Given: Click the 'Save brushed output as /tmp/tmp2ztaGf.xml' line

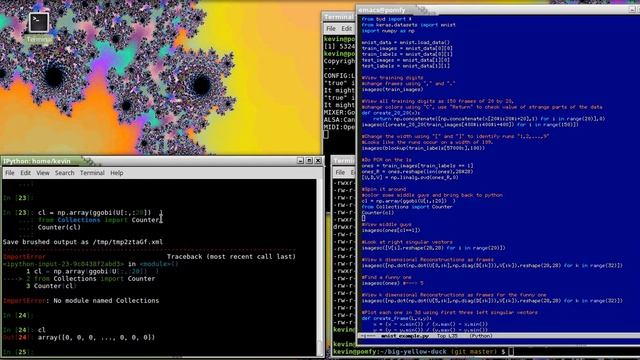Looking at the screenshot, I should (83, 242).
